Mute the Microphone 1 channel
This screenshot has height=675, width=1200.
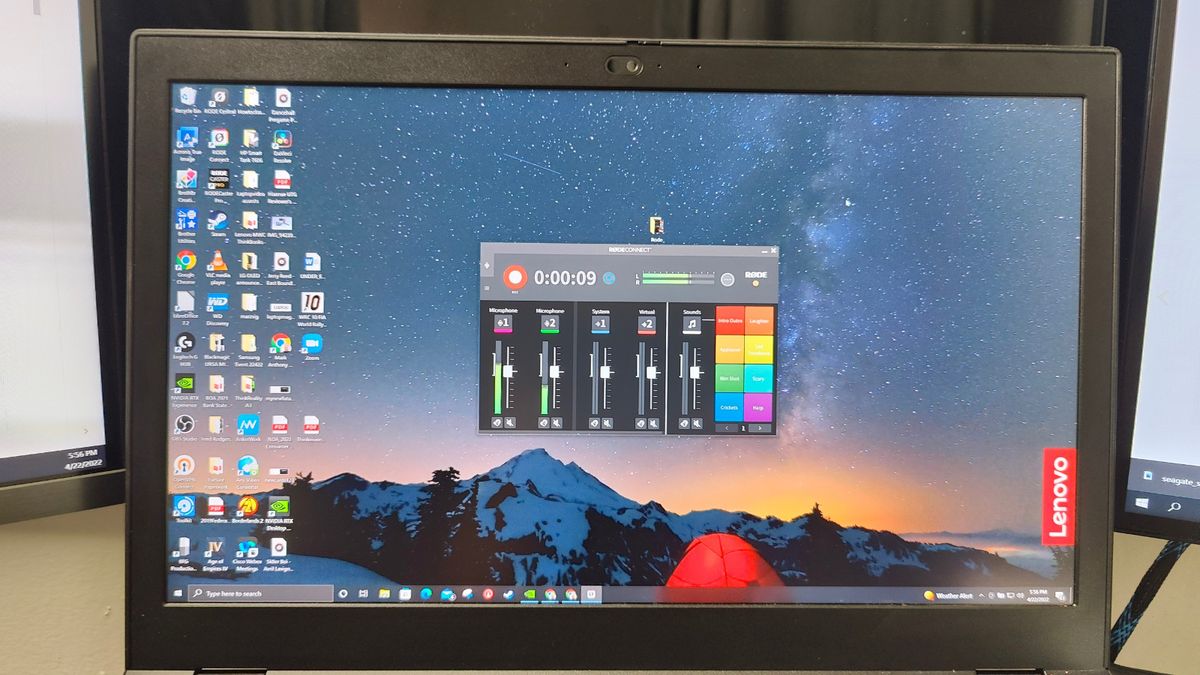click(510, 423)
